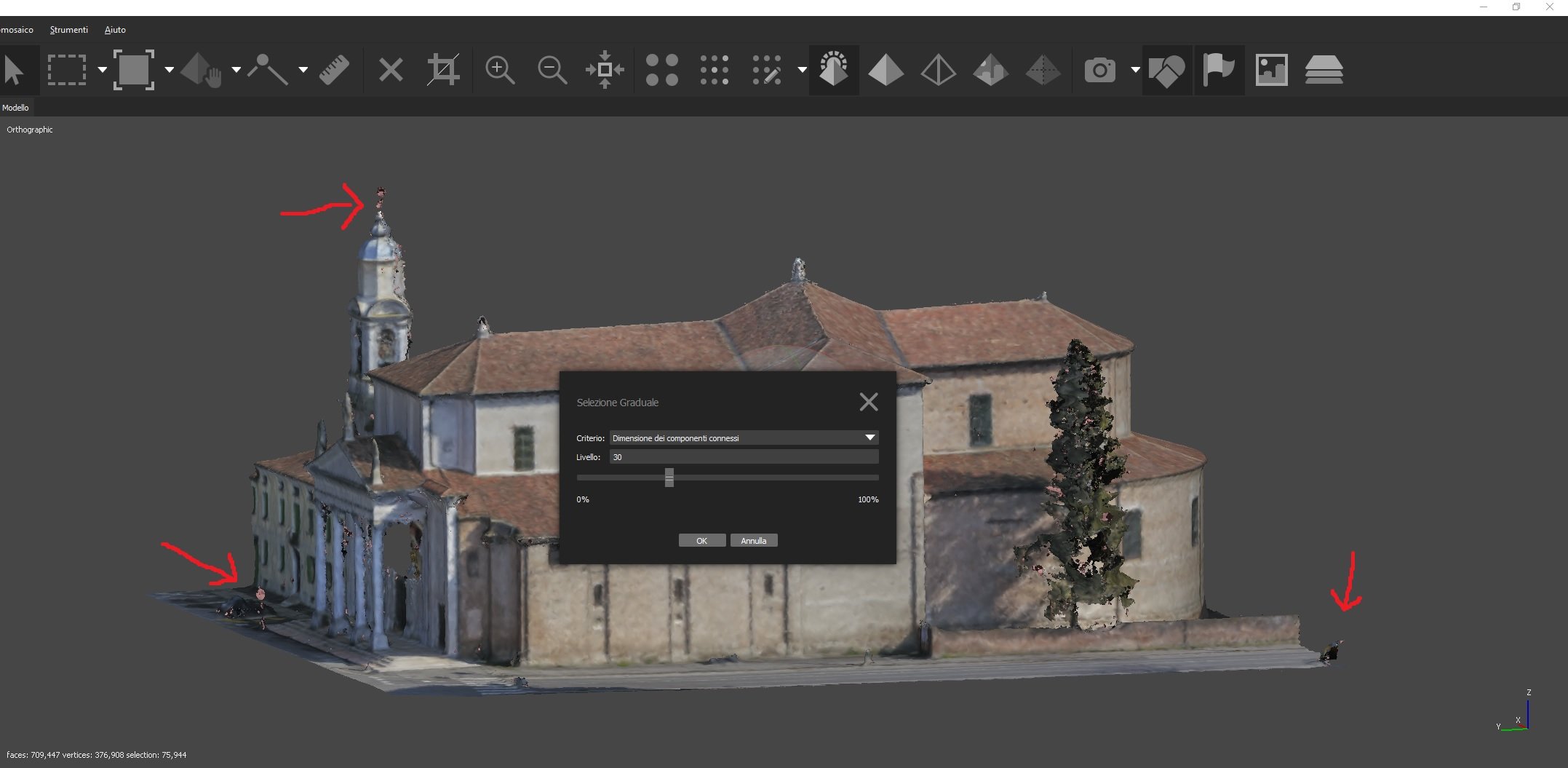This screenshot has height=768, width=1568.
Task: Open the Criterio dropdown list
Action: [x=744, y=438]
